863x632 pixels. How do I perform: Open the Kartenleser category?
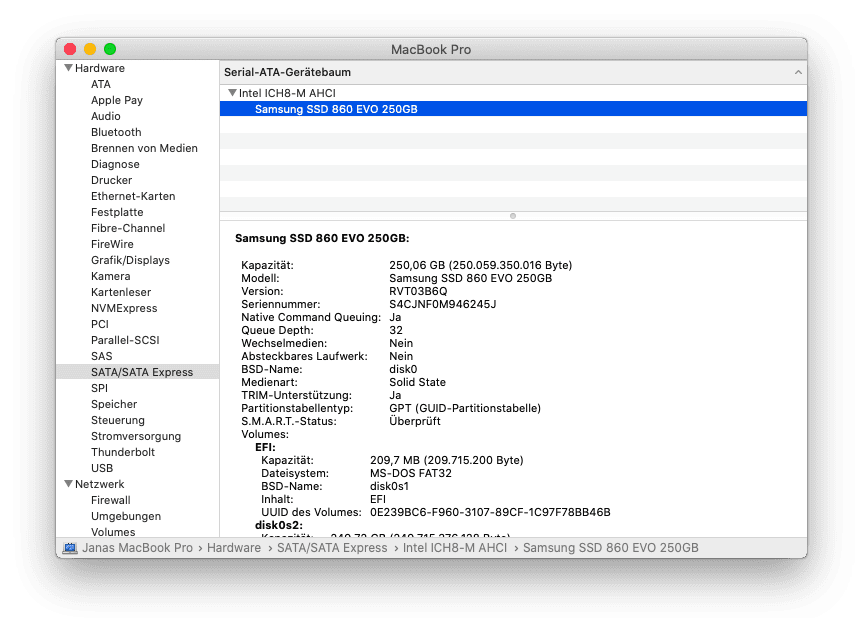pos(121,292)
